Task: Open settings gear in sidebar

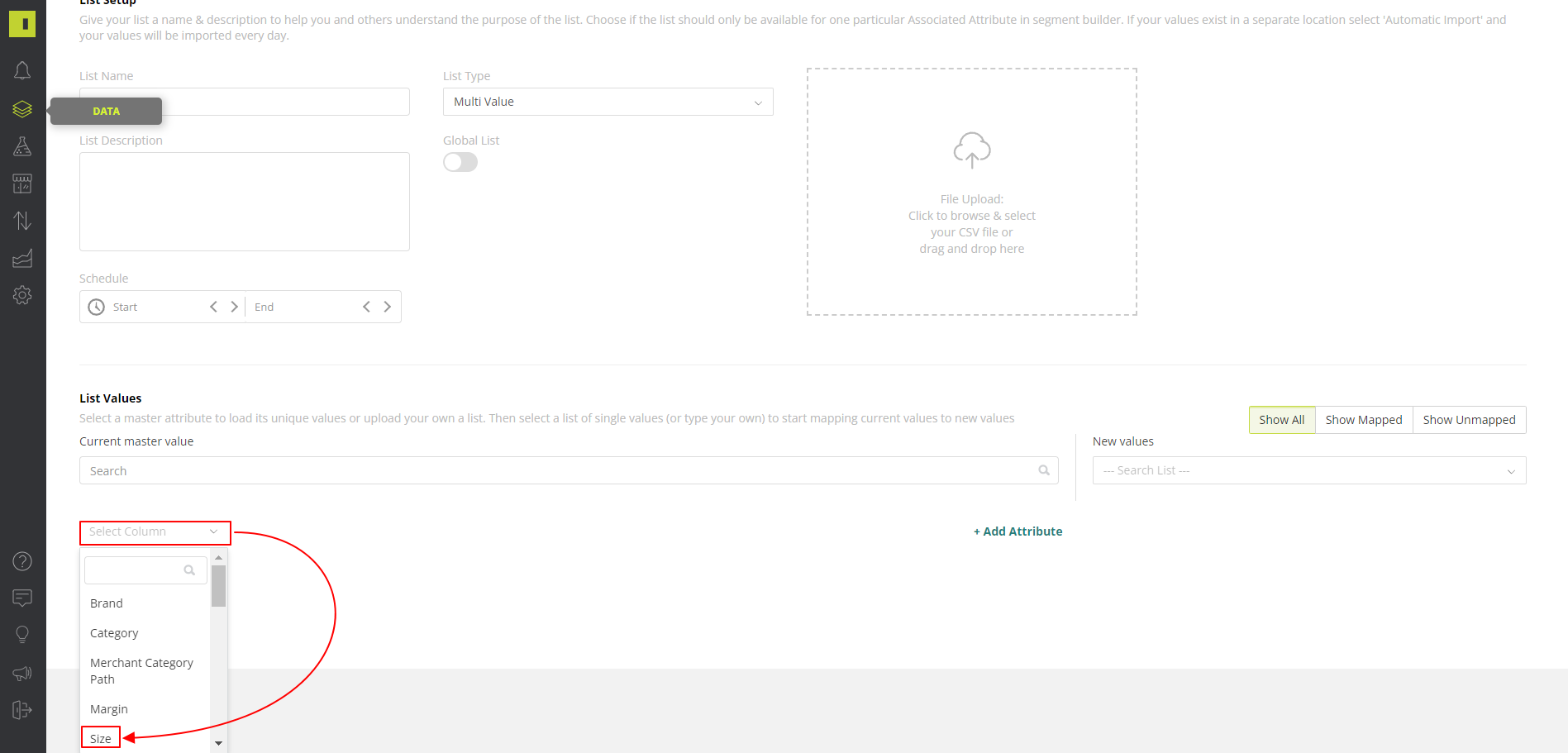Action: [x=22, y=295]
